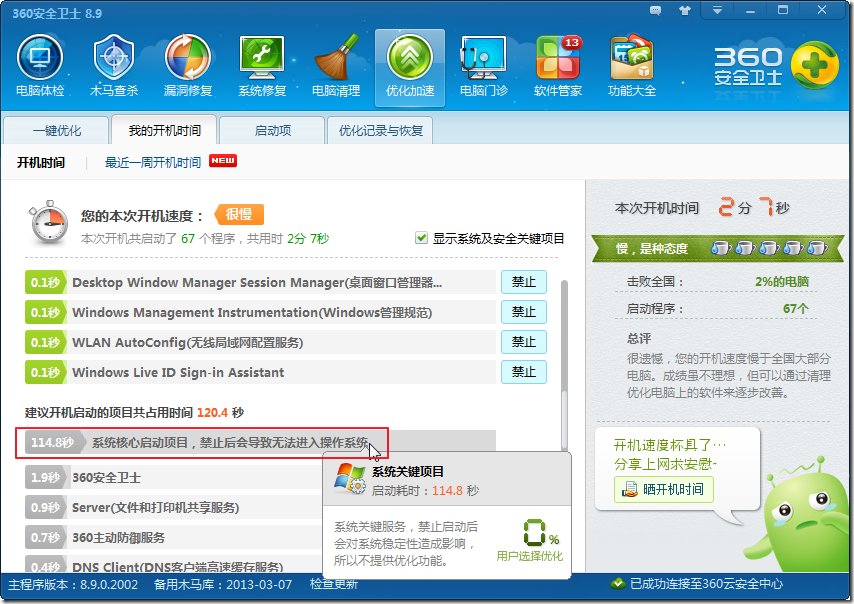Open 漏洞修复 vulnerability repair icon
The height and width of the screenshot is (604, 854).
click(188, 66)
